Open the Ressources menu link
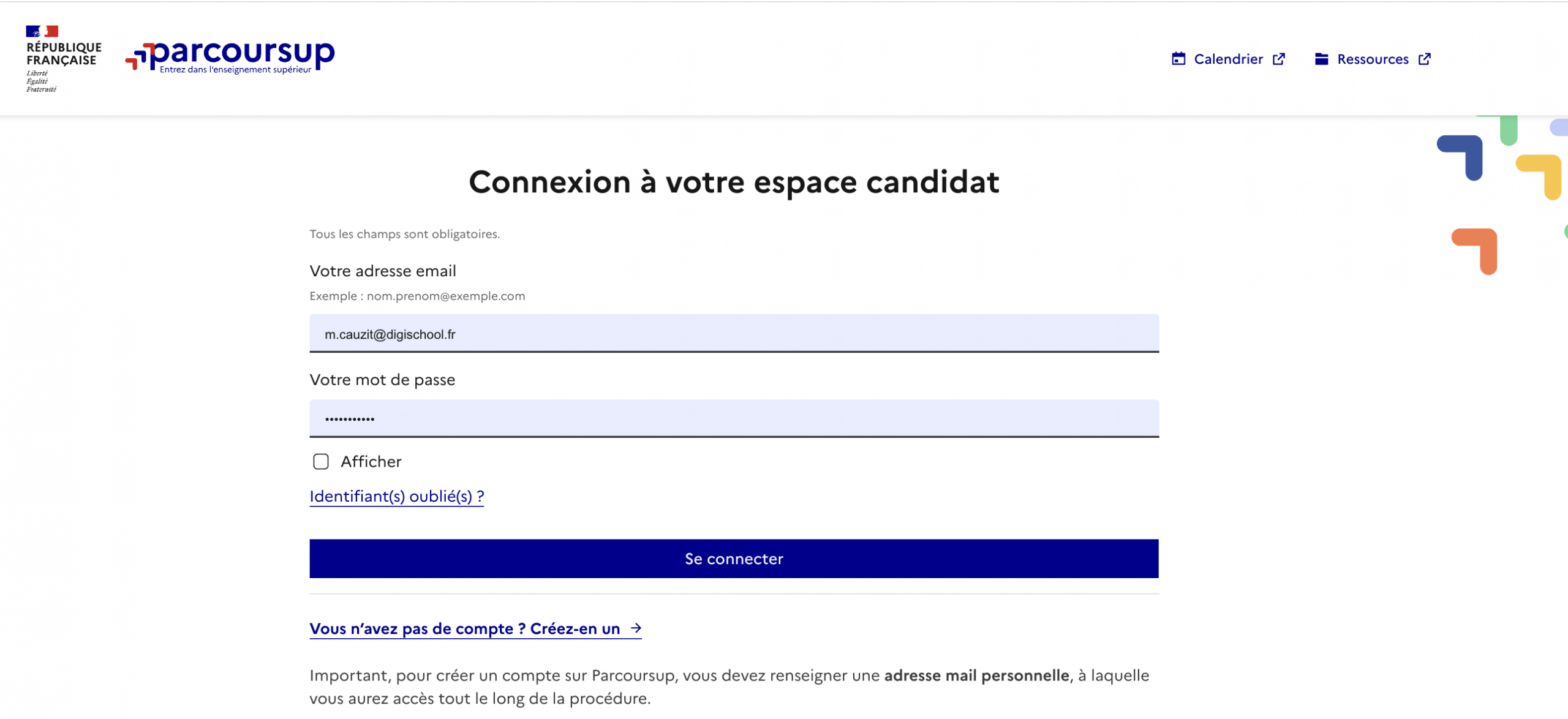1568x719 pixels. tap(1373, 59)
